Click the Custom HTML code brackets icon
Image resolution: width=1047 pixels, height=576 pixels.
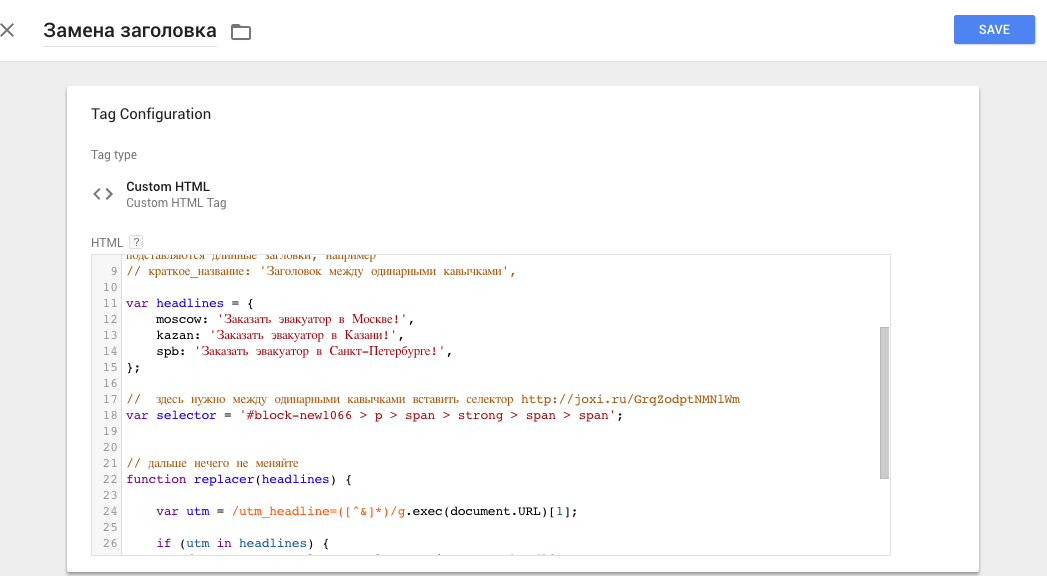pyautogui.click(x=103, y=194)
